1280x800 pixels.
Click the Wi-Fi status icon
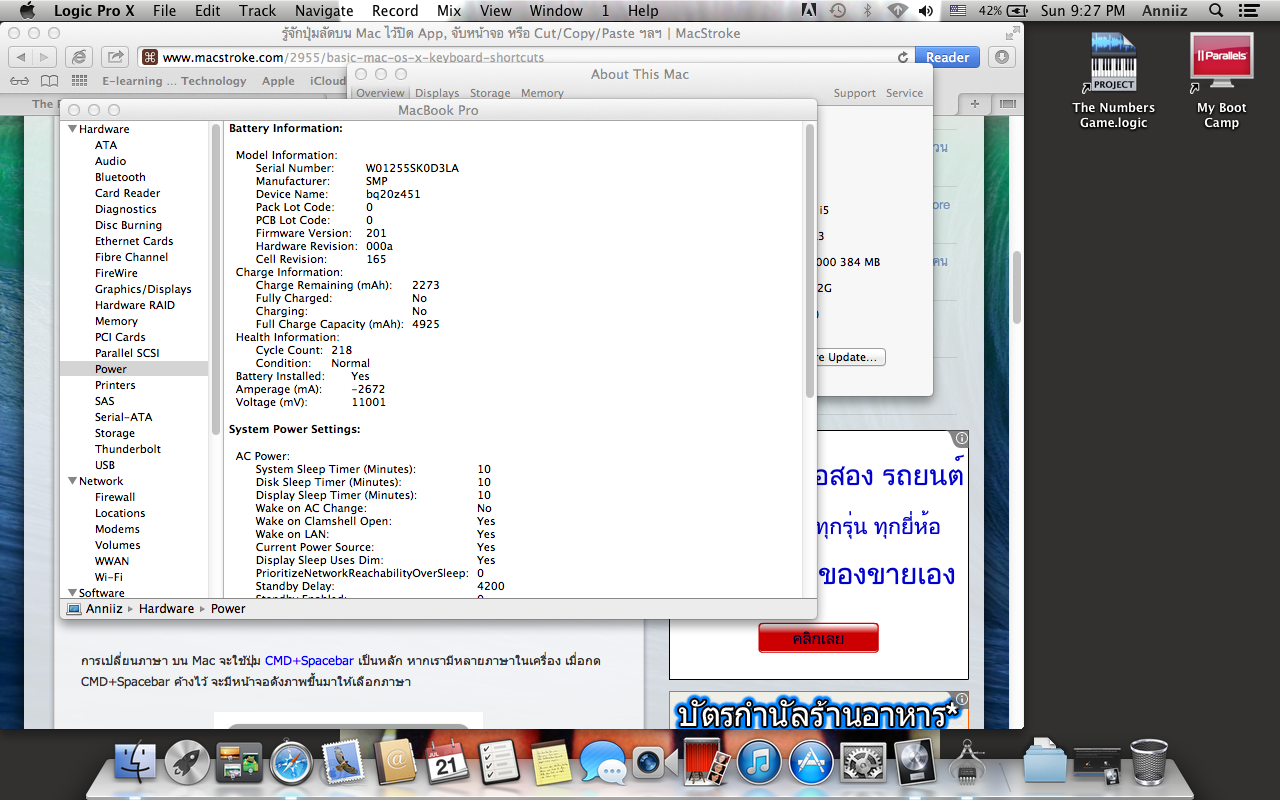[x=897, y=11]
